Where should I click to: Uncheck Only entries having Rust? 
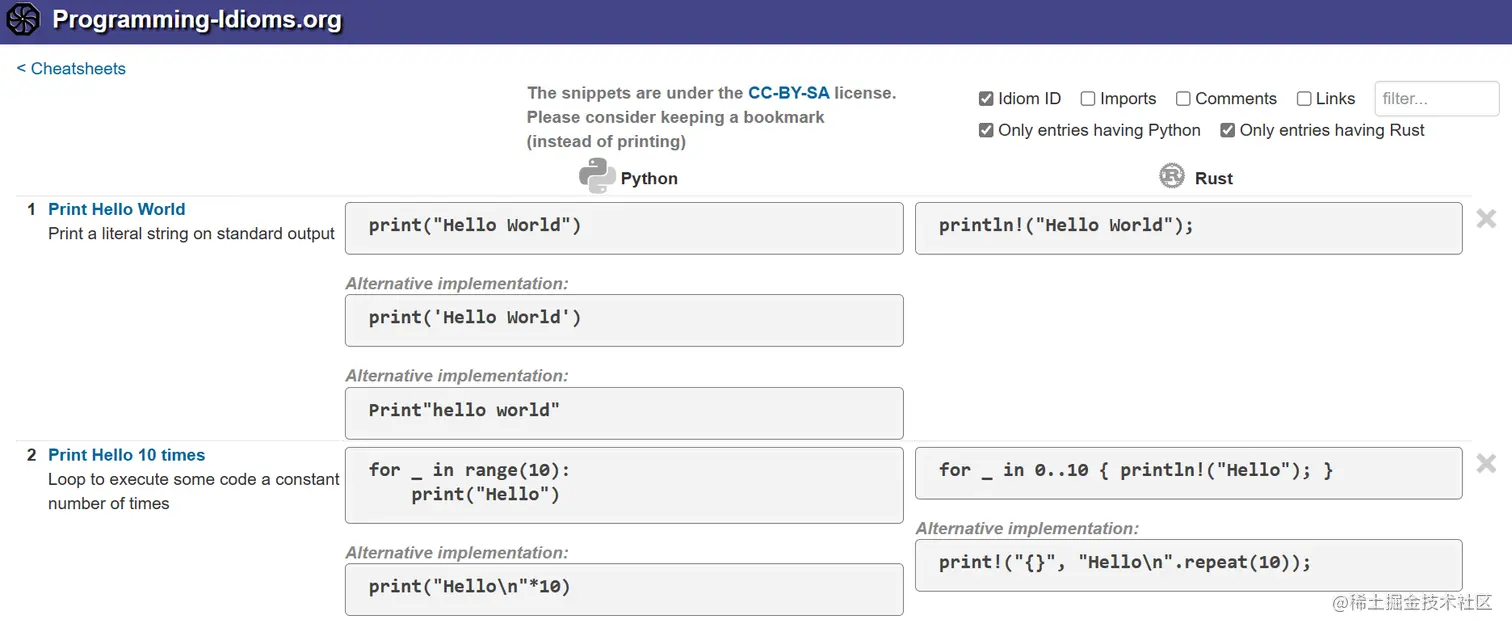point(1228,130)
